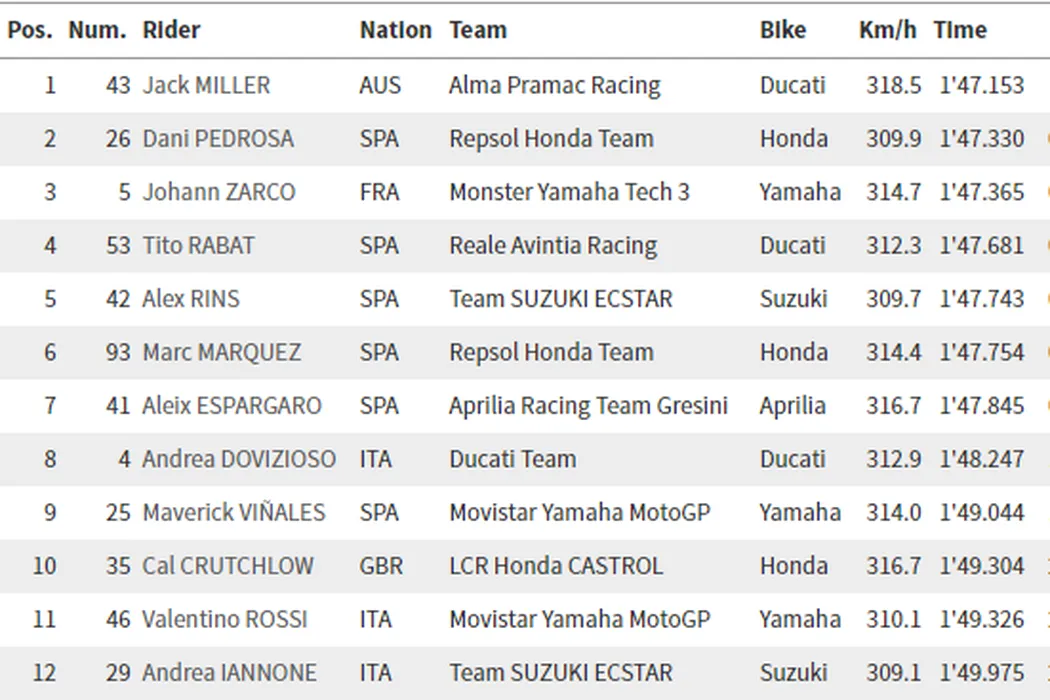Screen dimensions: 1050x700
Task: Click the Nation column header
Action: pos(395,30)
